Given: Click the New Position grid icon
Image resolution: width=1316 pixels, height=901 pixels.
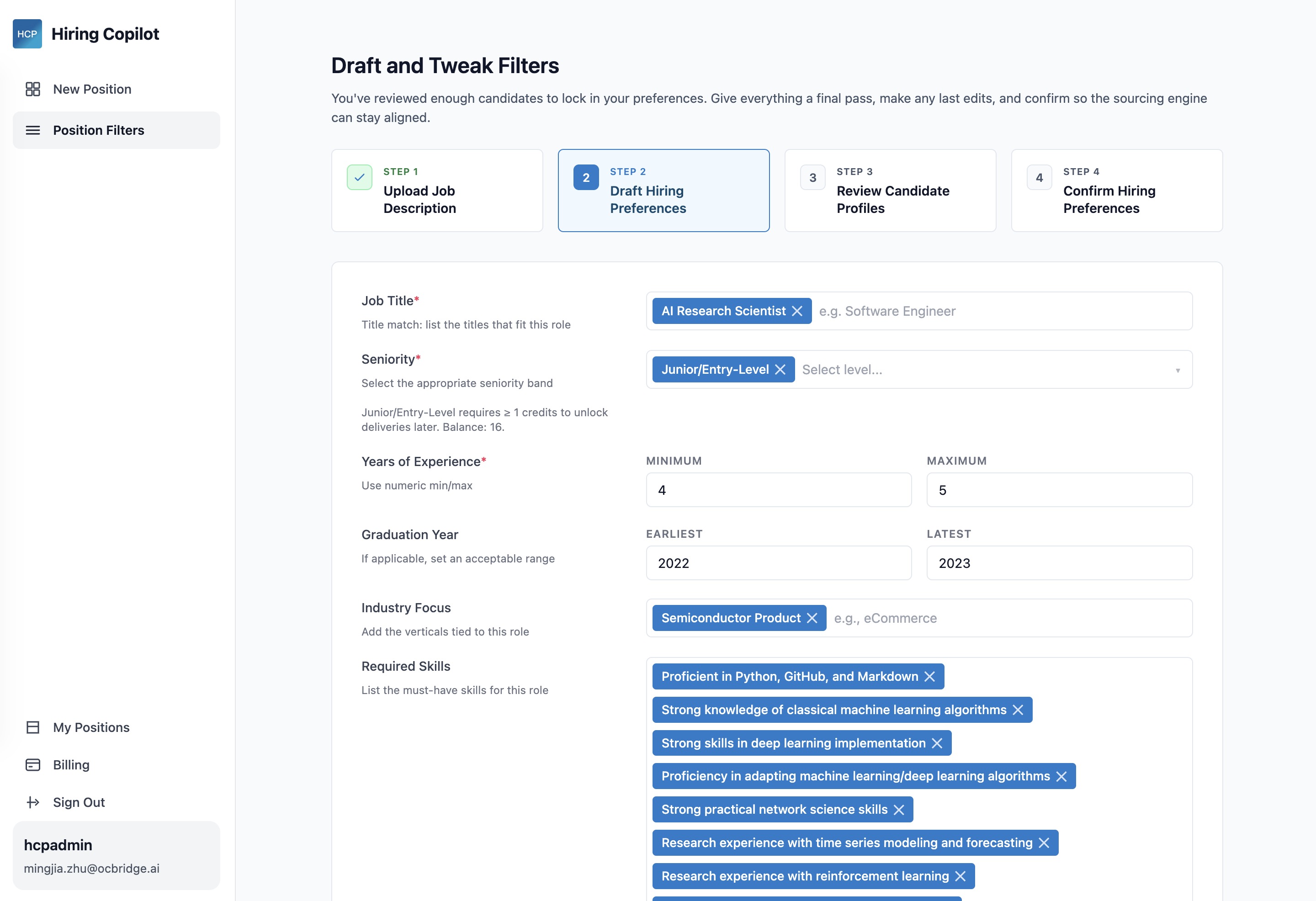Looking at the screenshot, I should tap(33, 89).
